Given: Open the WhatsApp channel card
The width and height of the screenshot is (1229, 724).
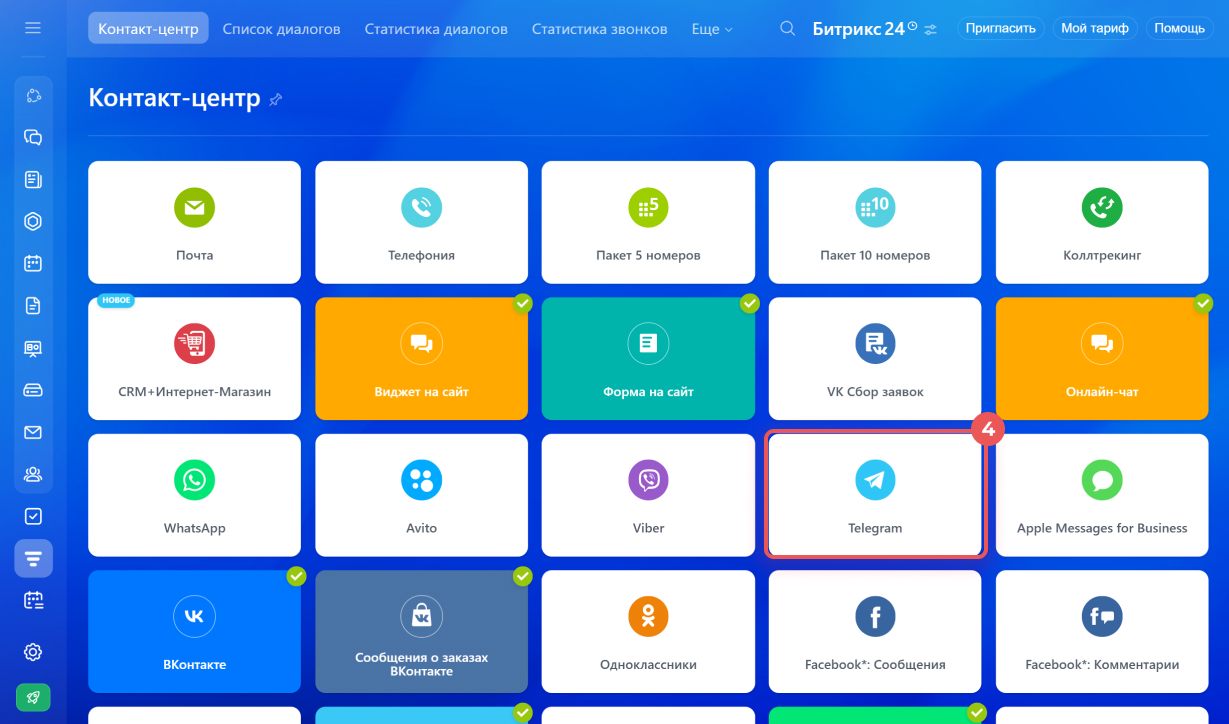Looking at the screenshot, I should (x=194, y=494).
